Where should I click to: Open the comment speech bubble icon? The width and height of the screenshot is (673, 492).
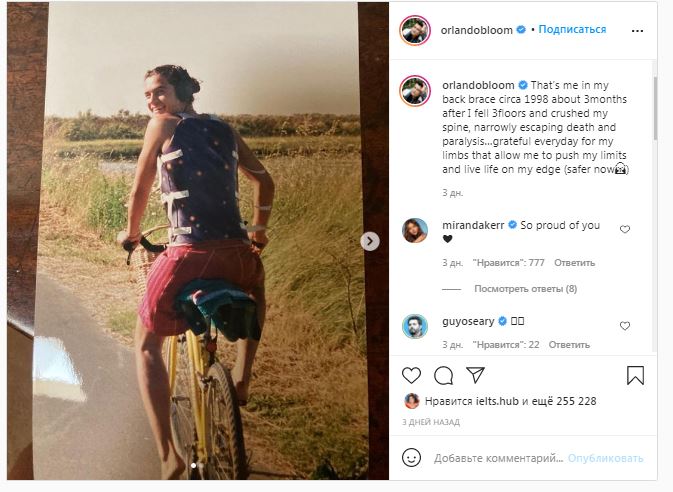pyautogui.click(x=444, y=376)
